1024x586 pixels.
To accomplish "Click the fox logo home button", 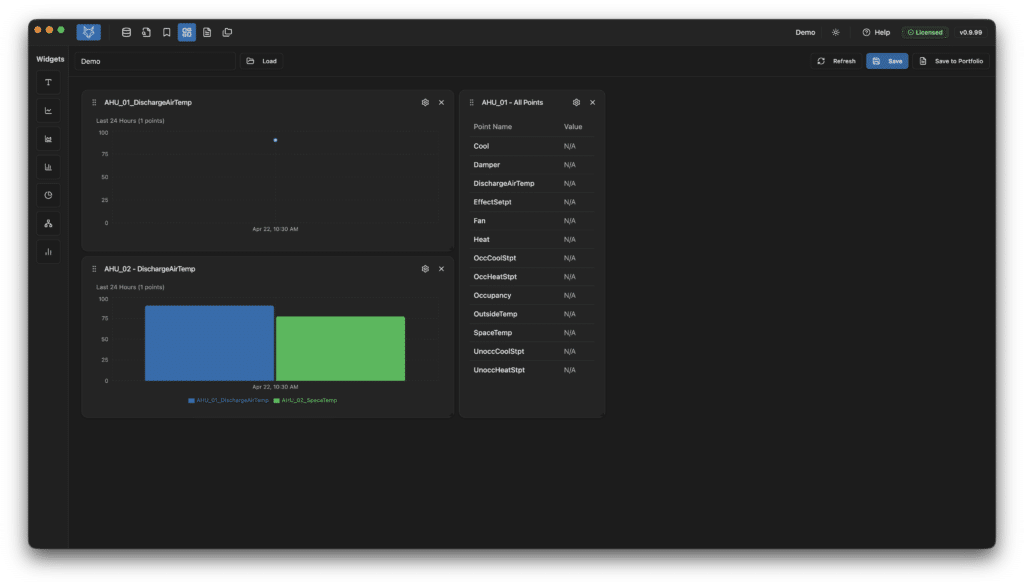I will (88, 32).
